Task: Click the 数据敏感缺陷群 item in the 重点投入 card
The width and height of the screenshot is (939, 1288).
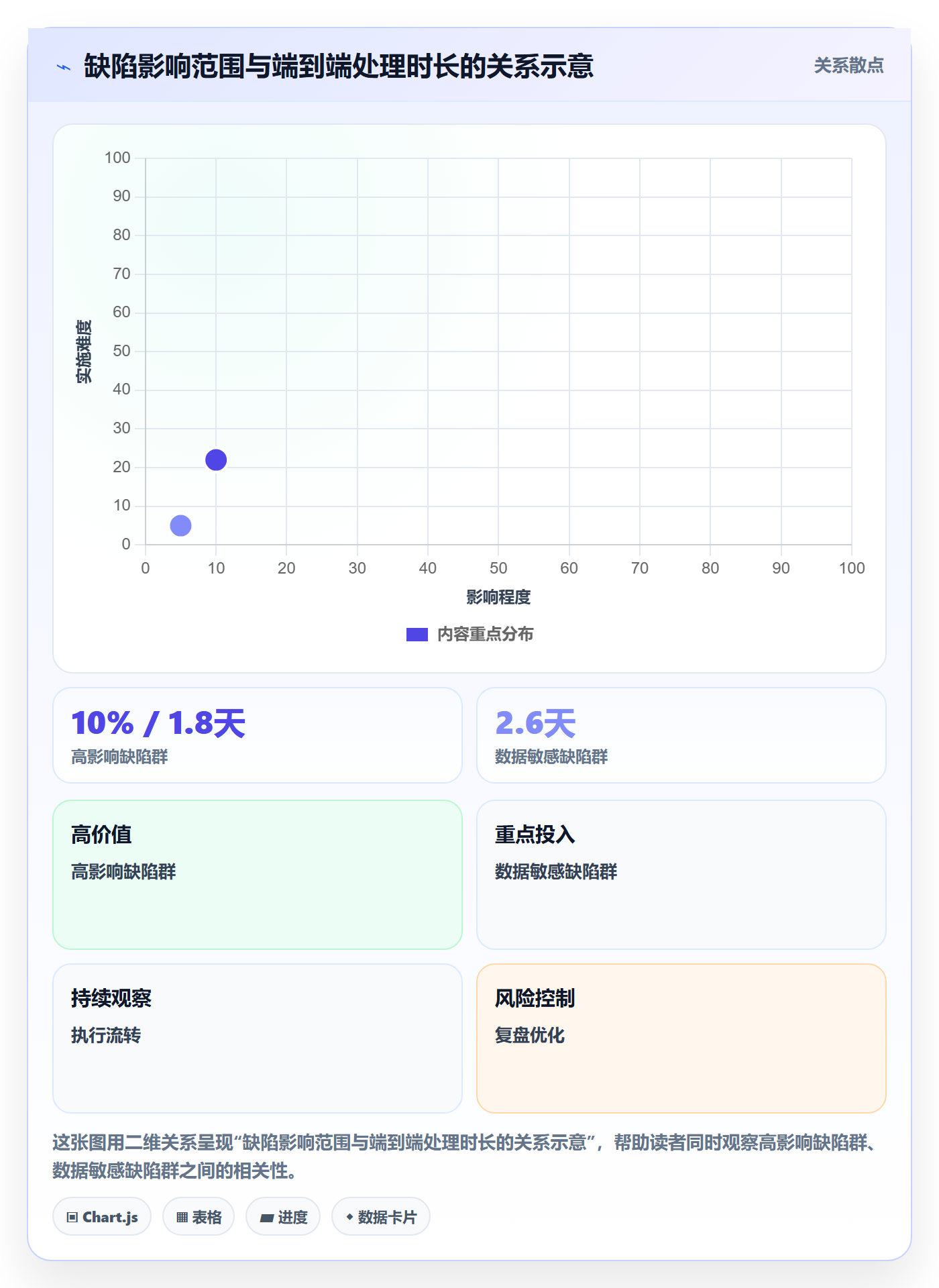Action: 556,871
